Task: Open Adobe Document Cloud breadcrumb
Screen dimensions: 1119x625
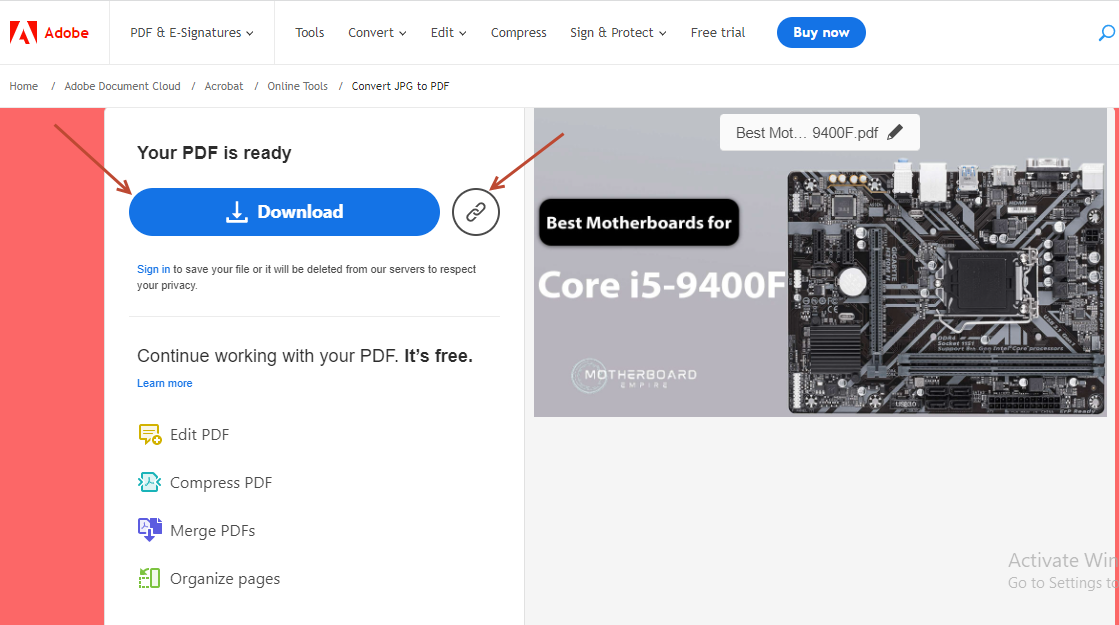Action: click(123, 86)
